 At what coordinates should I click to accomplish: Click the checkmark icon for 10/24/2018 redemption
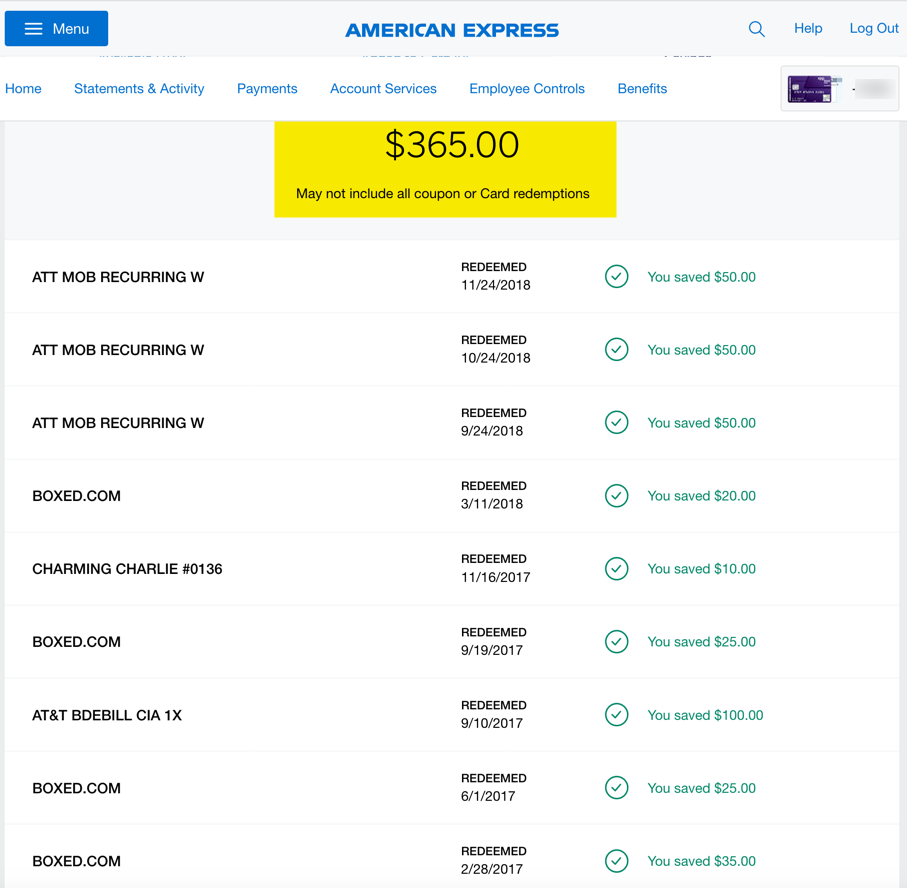(617, 349)
